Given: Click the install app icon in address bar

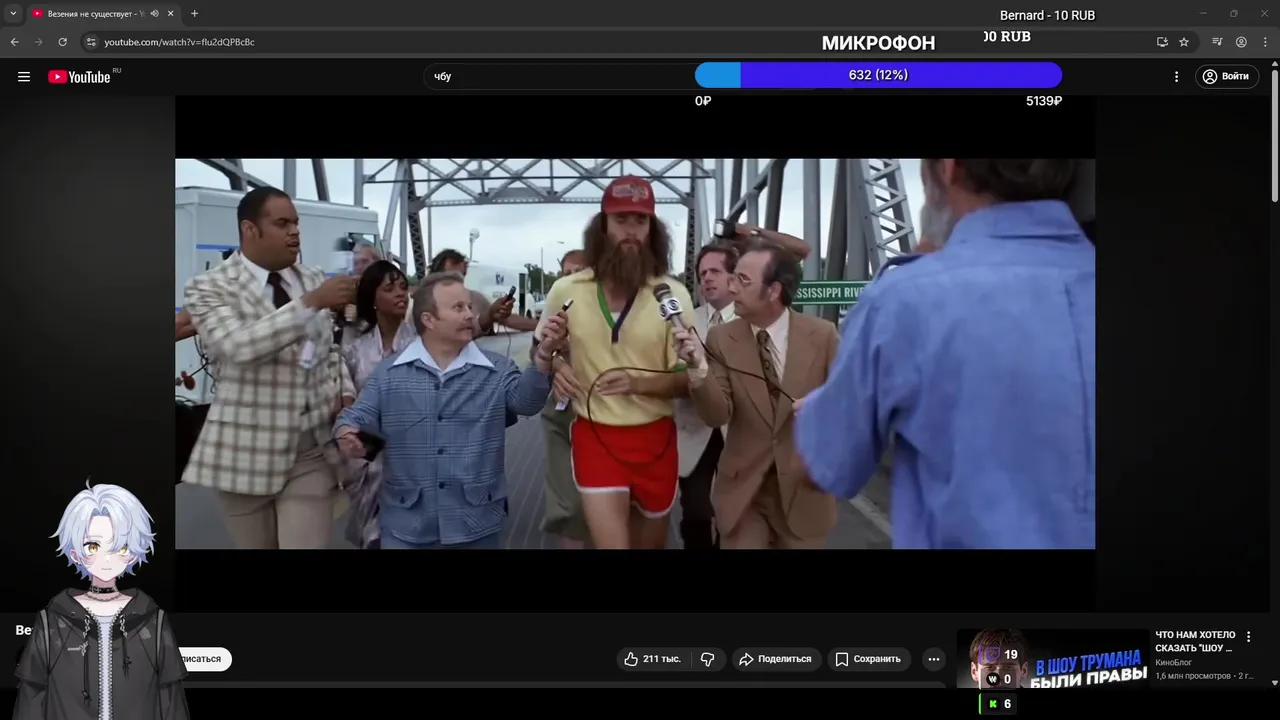Looking at the screenshot, I should click(1162, 42).
